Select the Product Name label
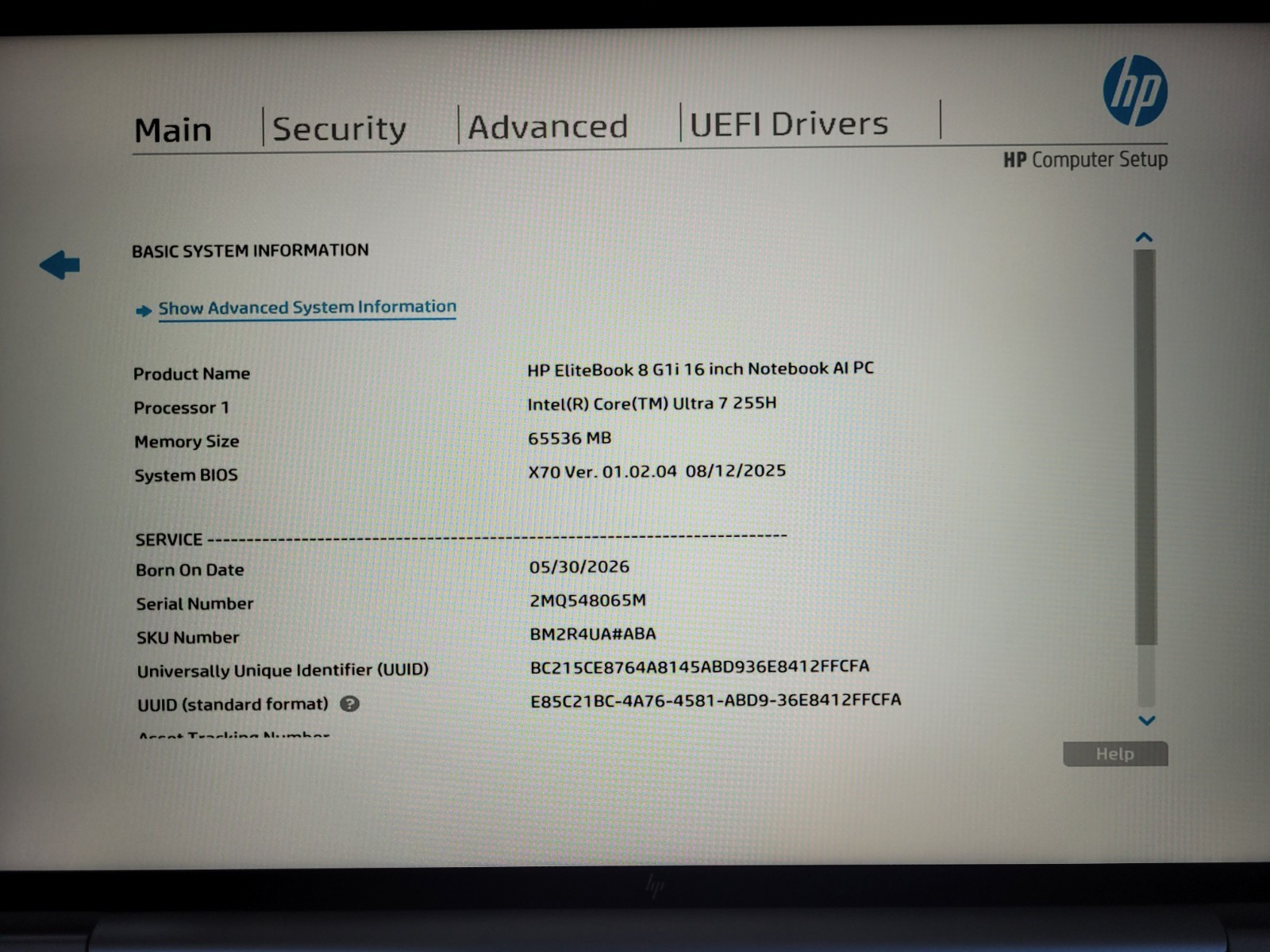Screen dimensions: 1270x952 coord(191,374)
